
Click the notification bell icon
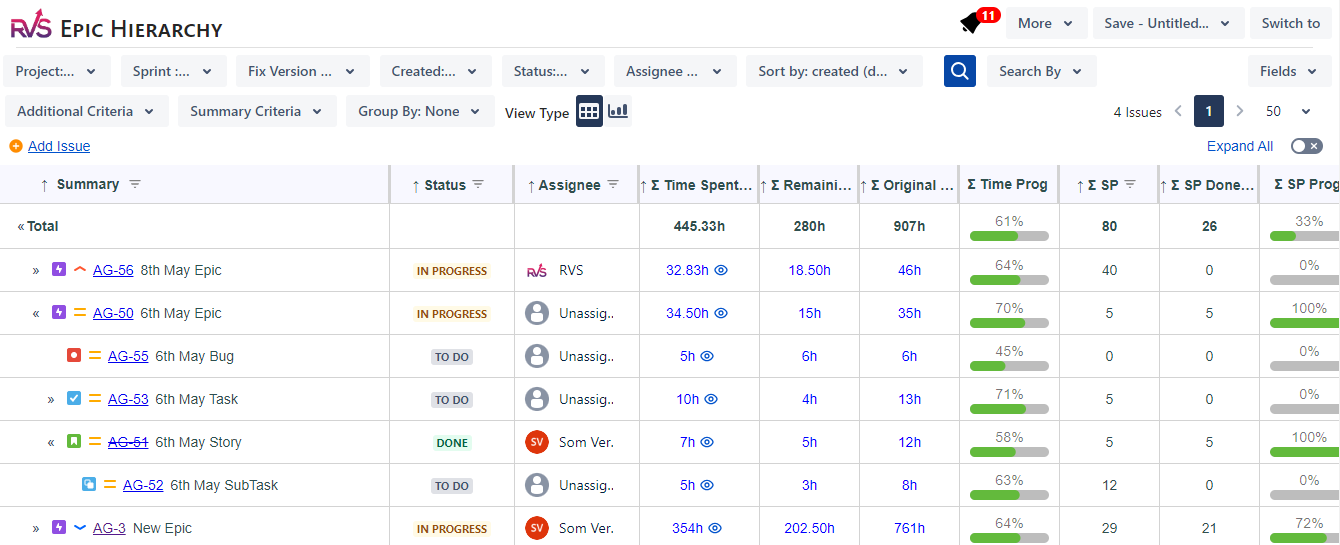970,24
